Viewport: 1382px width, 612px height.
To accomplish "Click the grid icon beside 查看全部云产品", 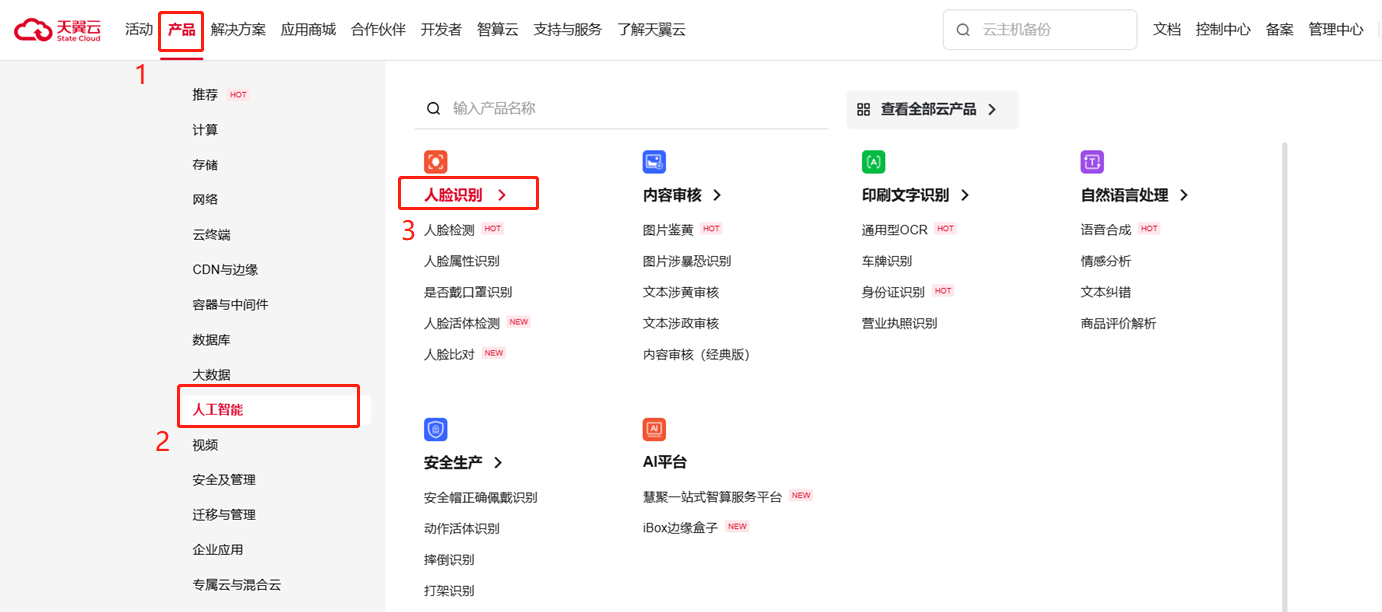I will 863,109.
